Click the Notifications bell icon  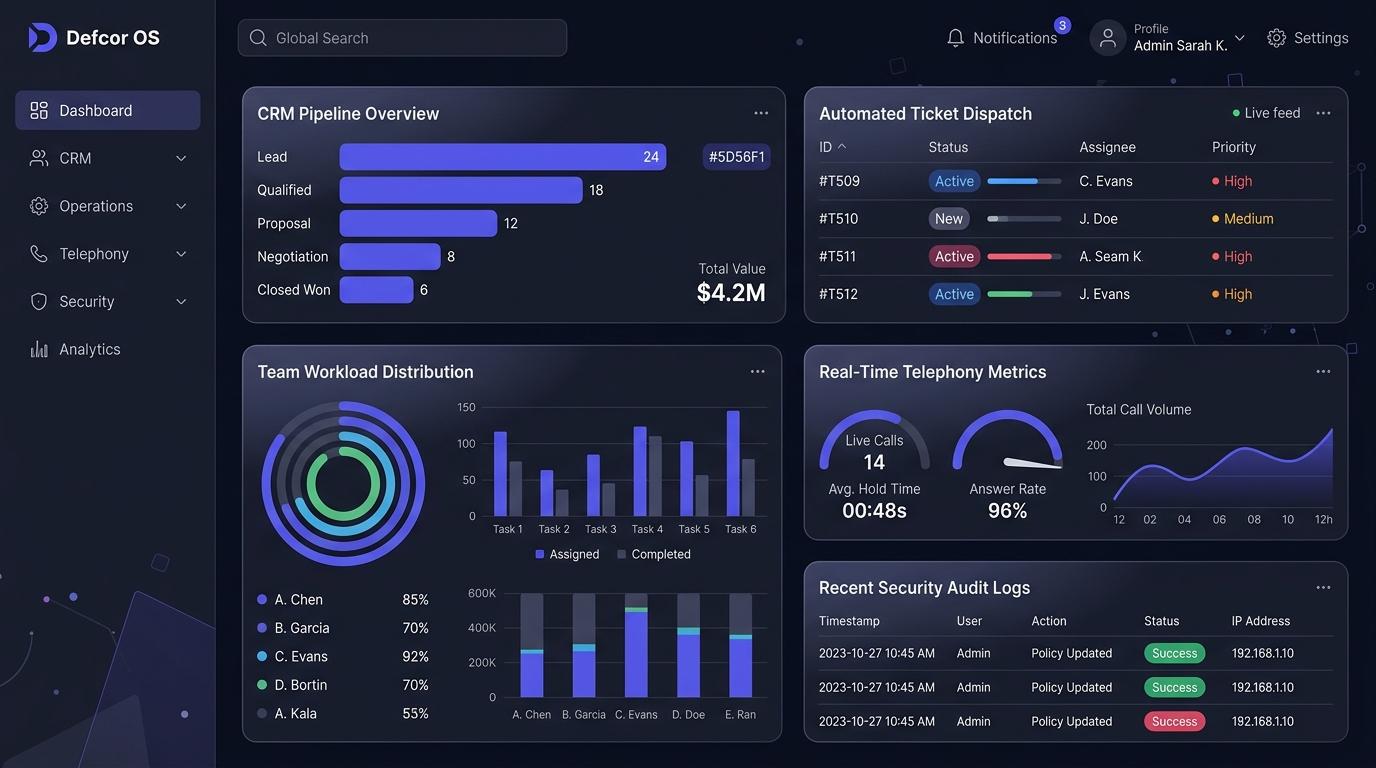(x=955, y=38)
